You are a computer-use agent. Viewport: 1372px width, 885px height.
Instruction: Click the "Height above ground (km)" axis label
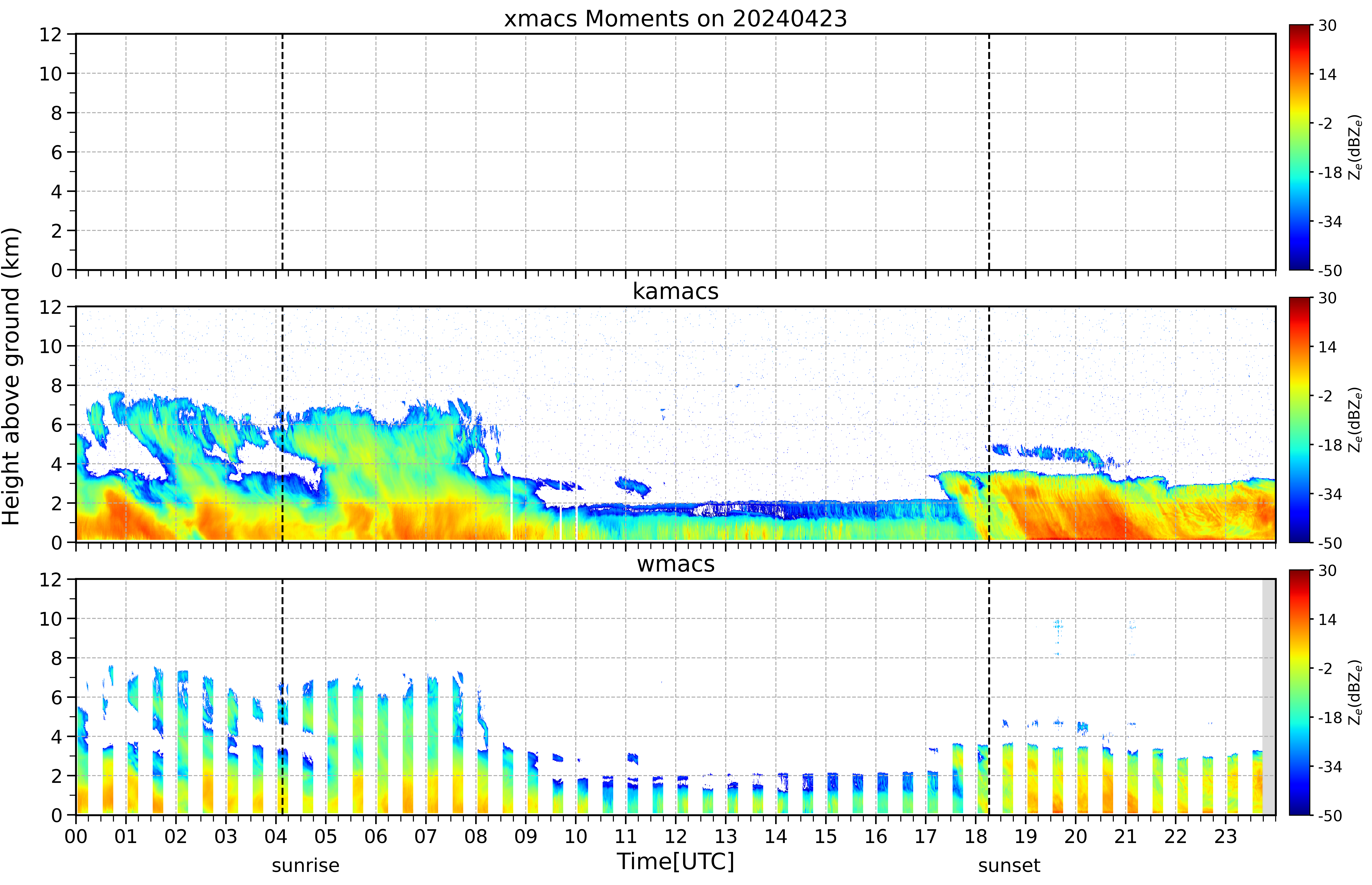tap(11, 376)
